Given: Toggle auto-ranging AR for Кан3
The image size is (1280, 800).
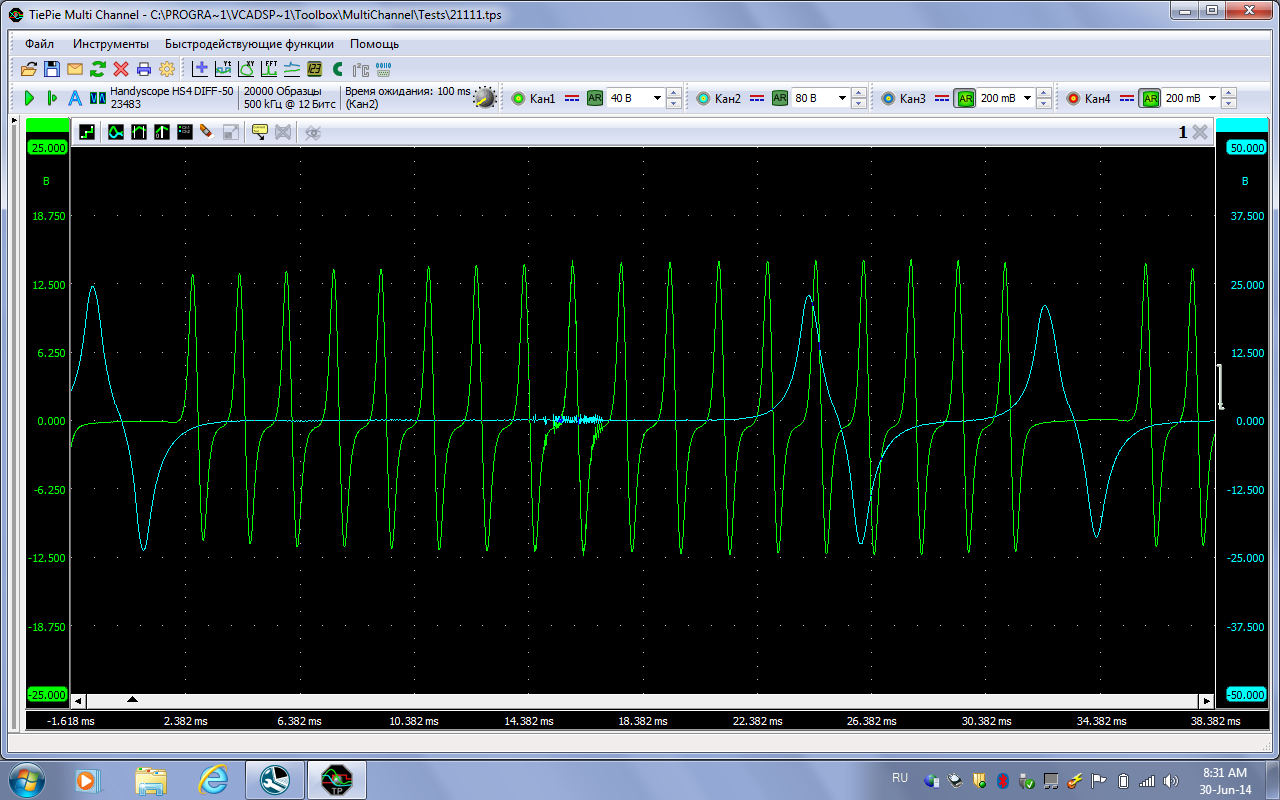Looking at the screenshot, I should coord(965,98).
